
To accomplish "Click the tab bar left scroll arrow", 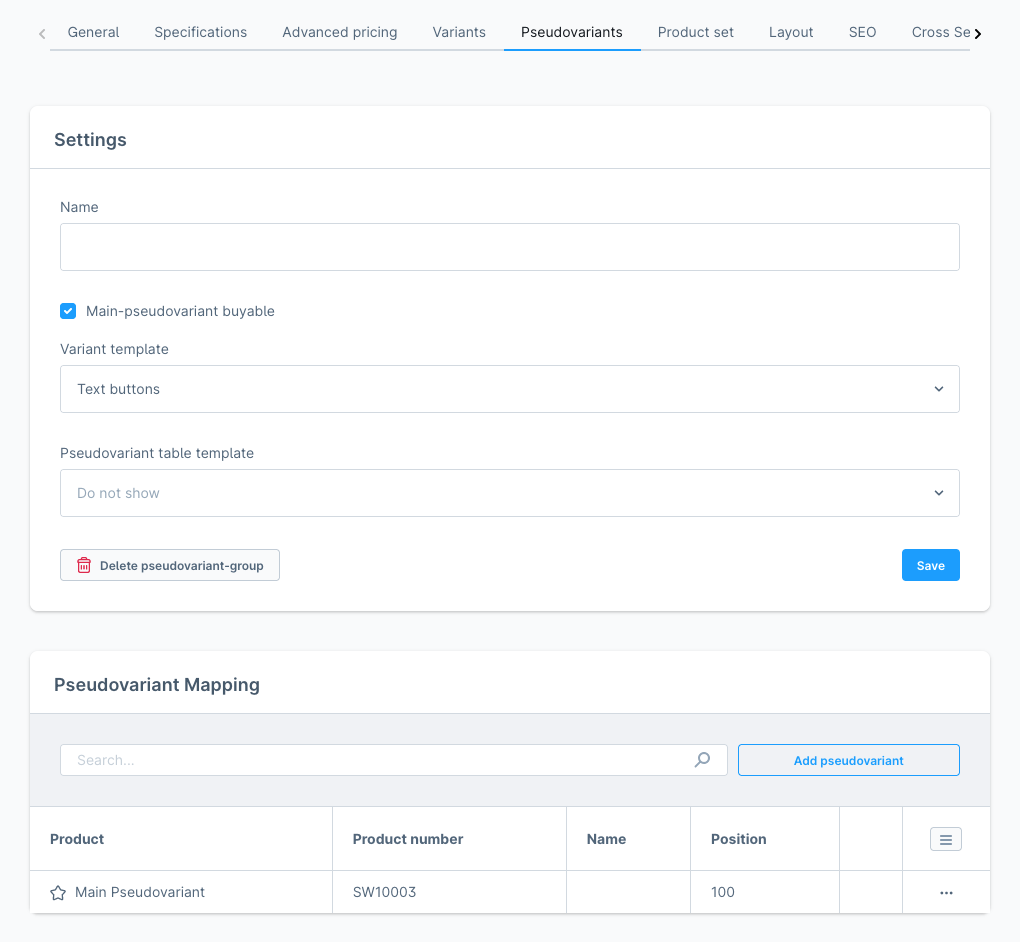I will (42, 33).
